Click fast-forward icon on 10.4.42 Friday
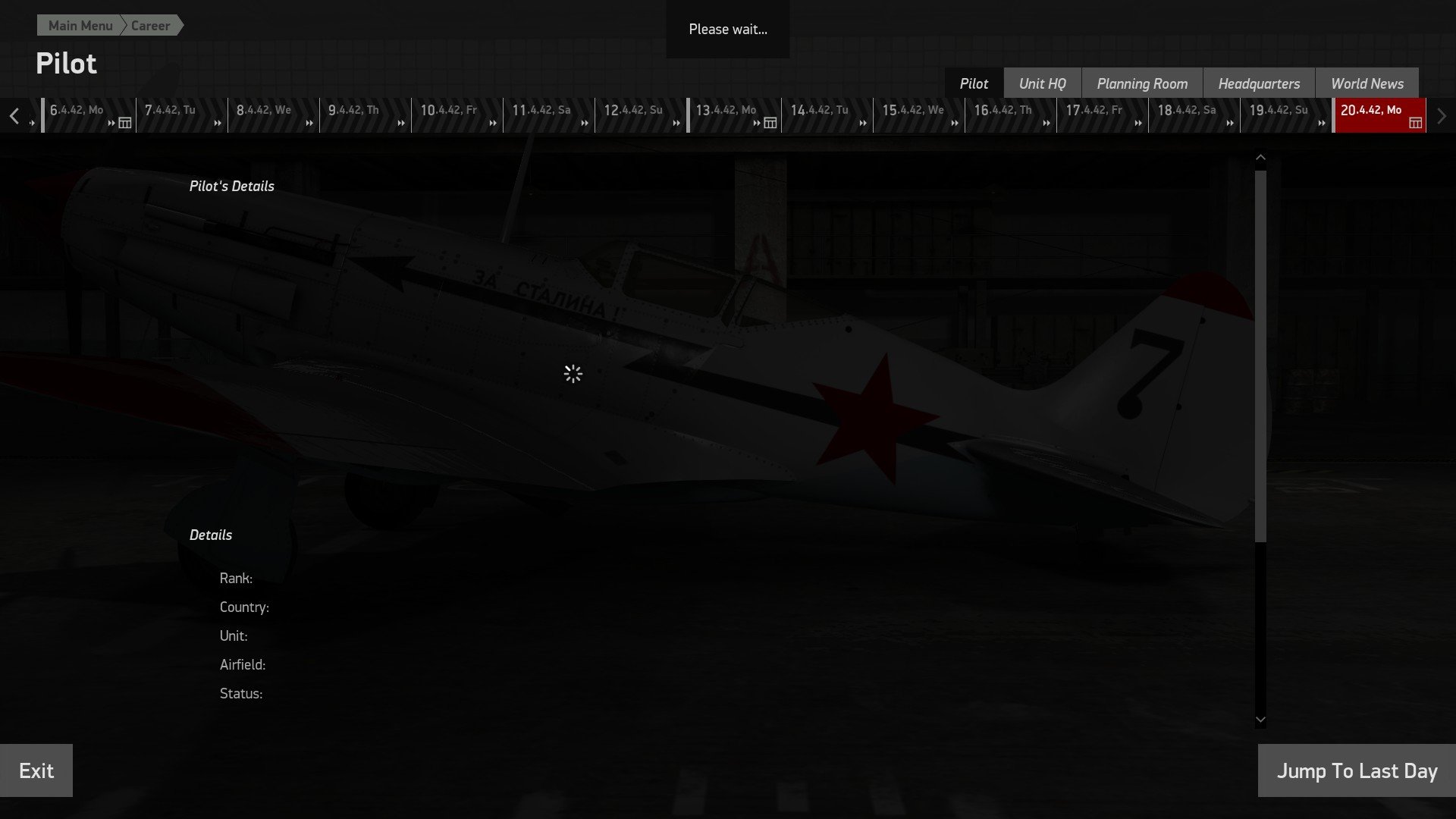1456x819 pixels. (x=493, y=123)
